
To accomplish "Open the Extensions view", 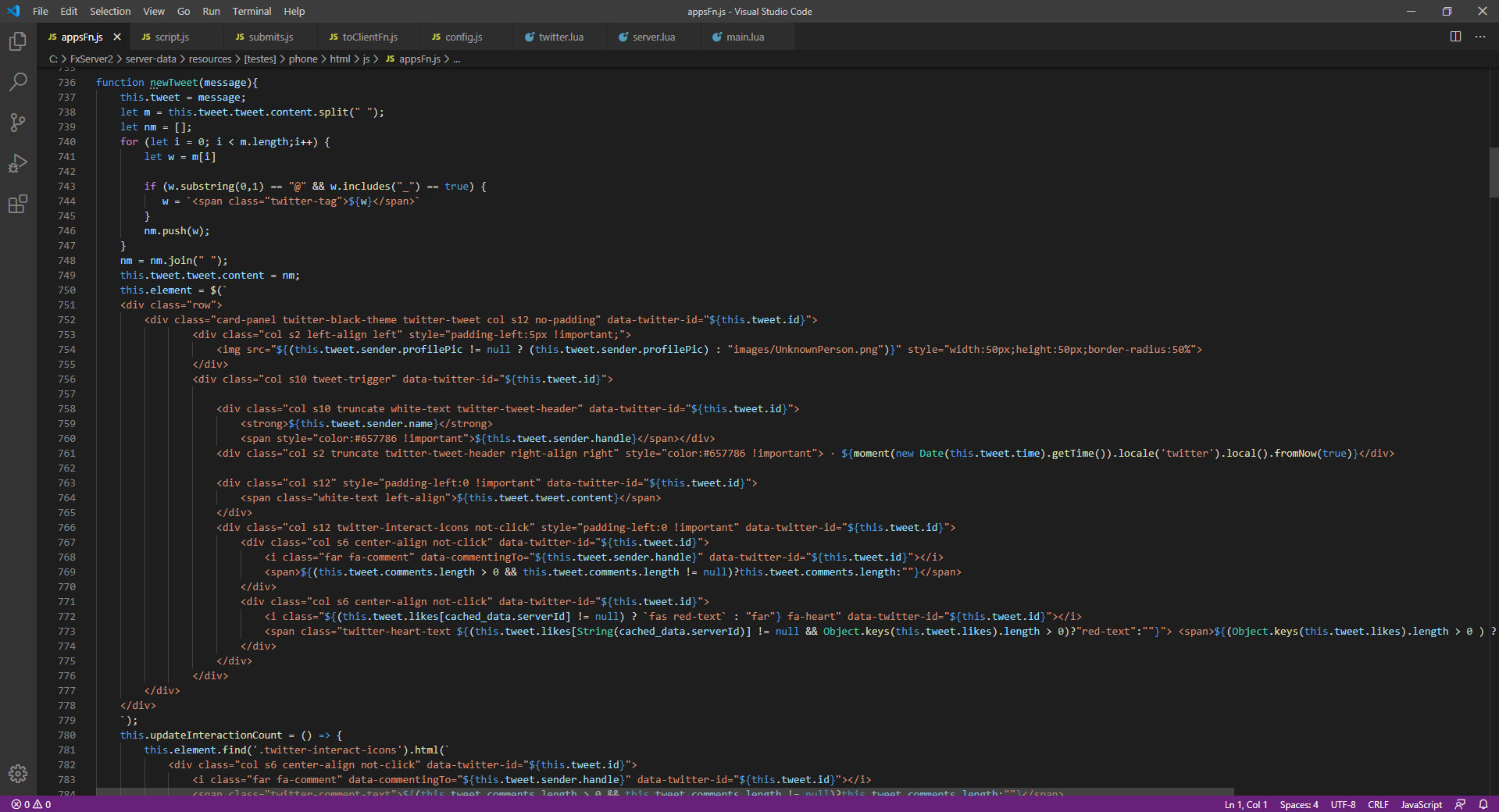I will point(17,204).
